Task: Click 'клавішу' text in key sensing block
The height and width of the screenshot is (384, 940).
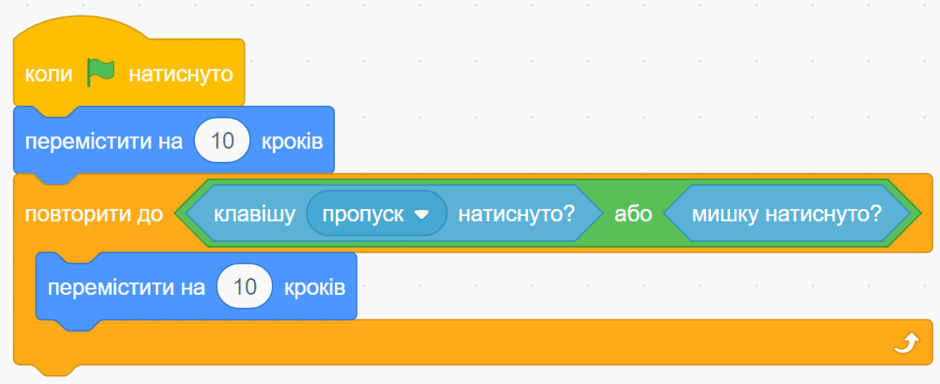Action: (x=255, y=214)
